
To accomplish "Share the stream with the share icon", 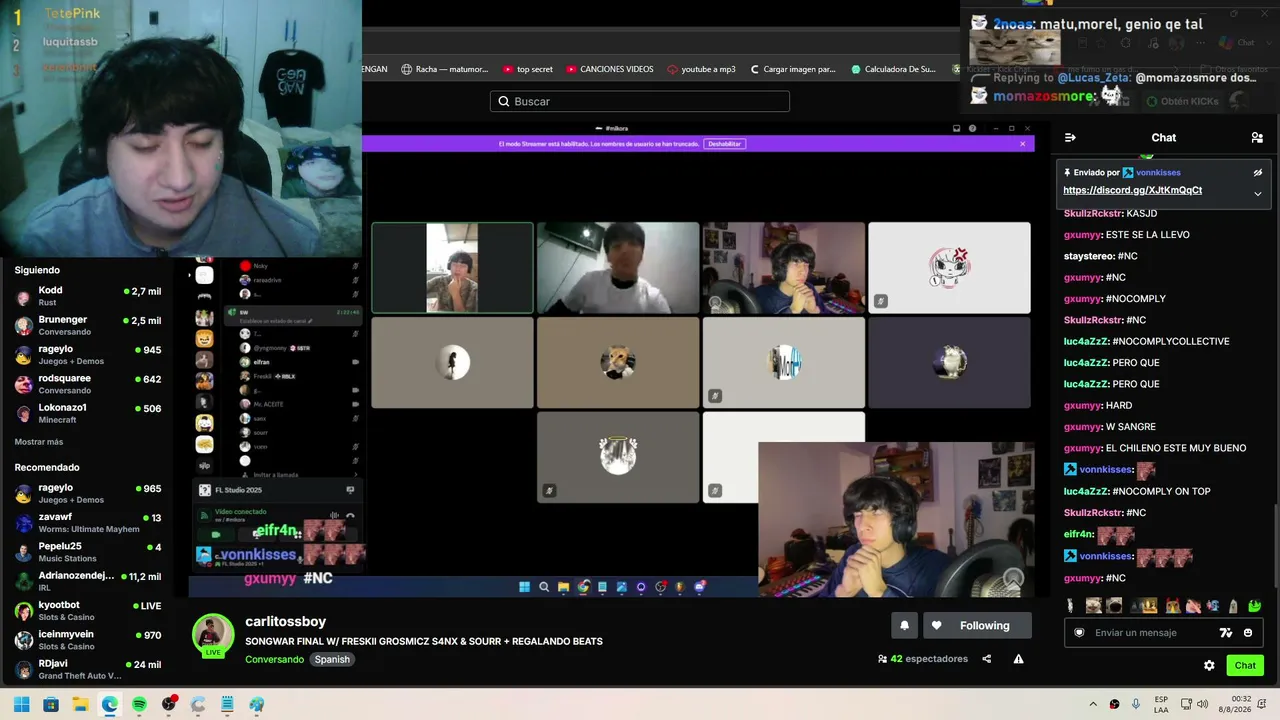I will pos(987,659).
